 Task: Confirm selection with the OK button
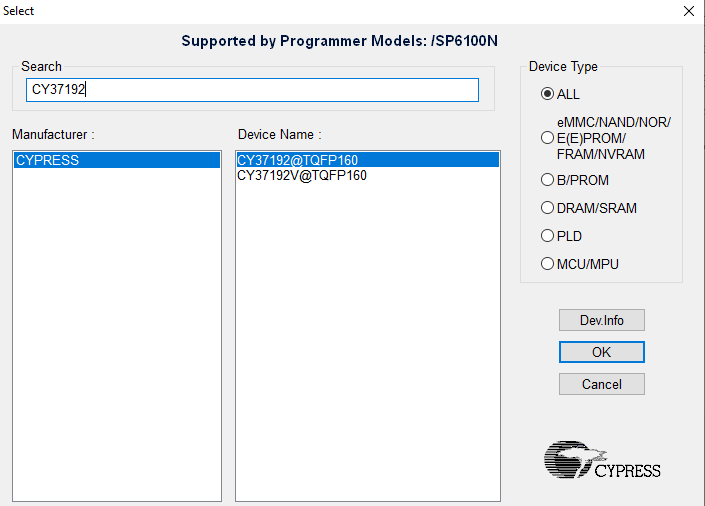(601, 352)
